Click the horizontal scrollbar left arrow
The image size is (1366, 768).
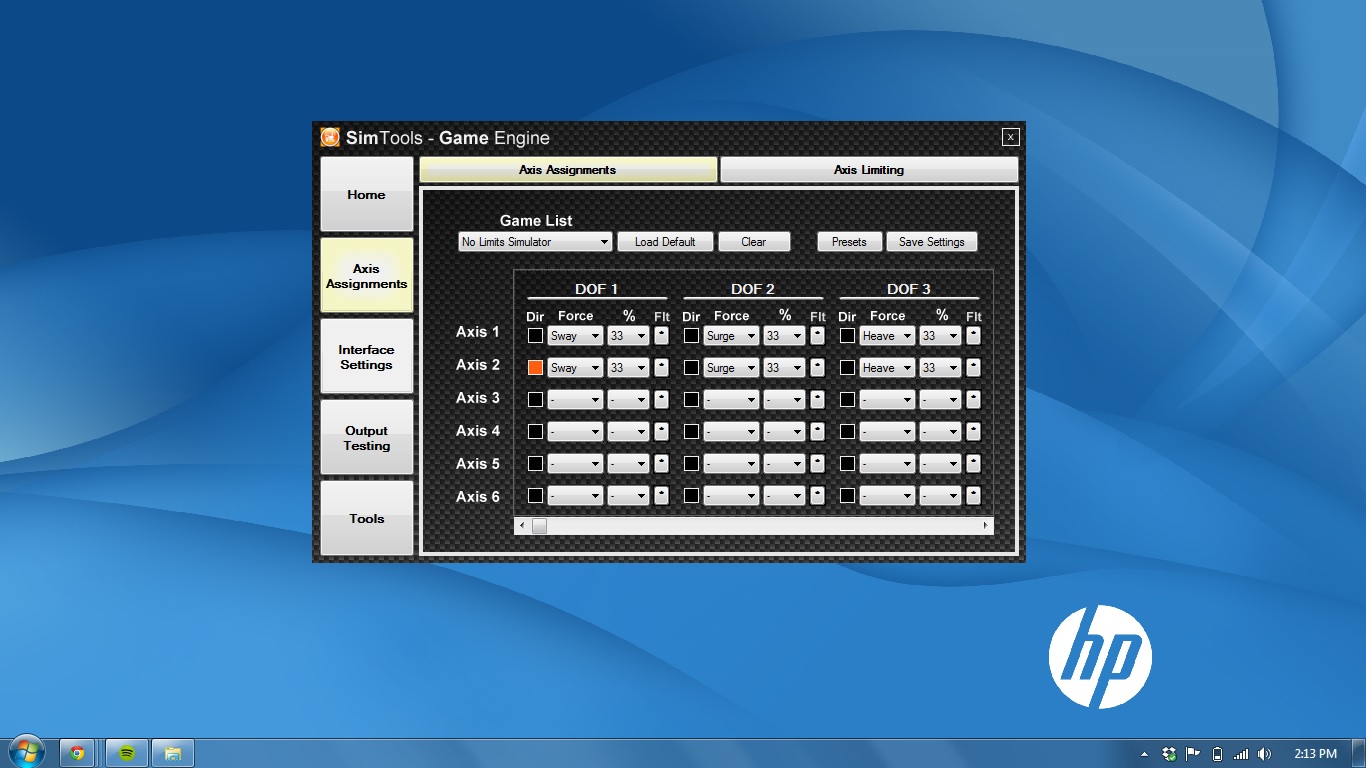521,525
